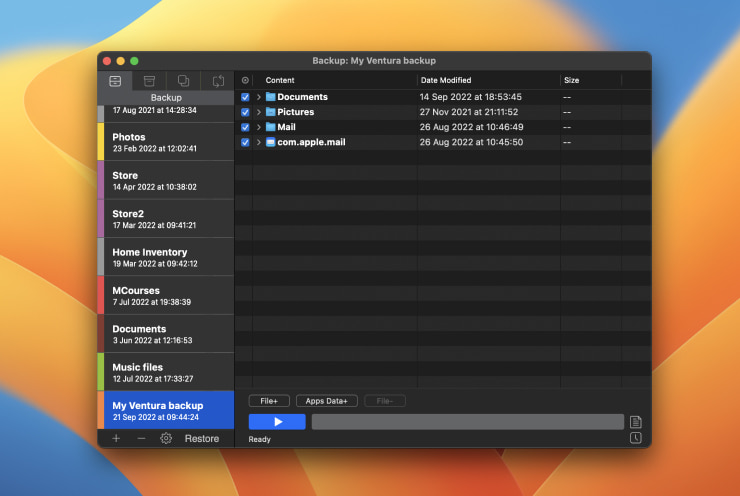740x496 pixels.
Task: Expand the Pictures folder row
Action: click(259, 112)
